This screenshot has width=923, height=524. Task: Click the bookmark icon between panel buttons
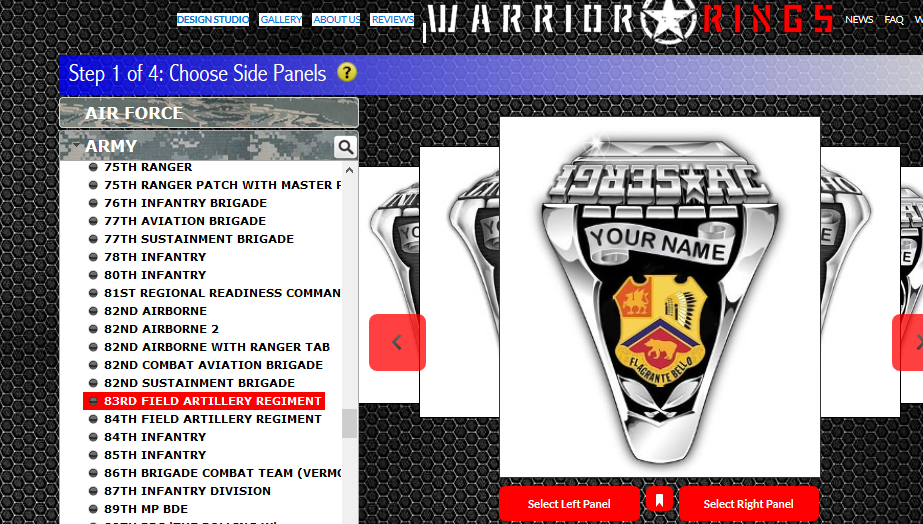[659, 500]
